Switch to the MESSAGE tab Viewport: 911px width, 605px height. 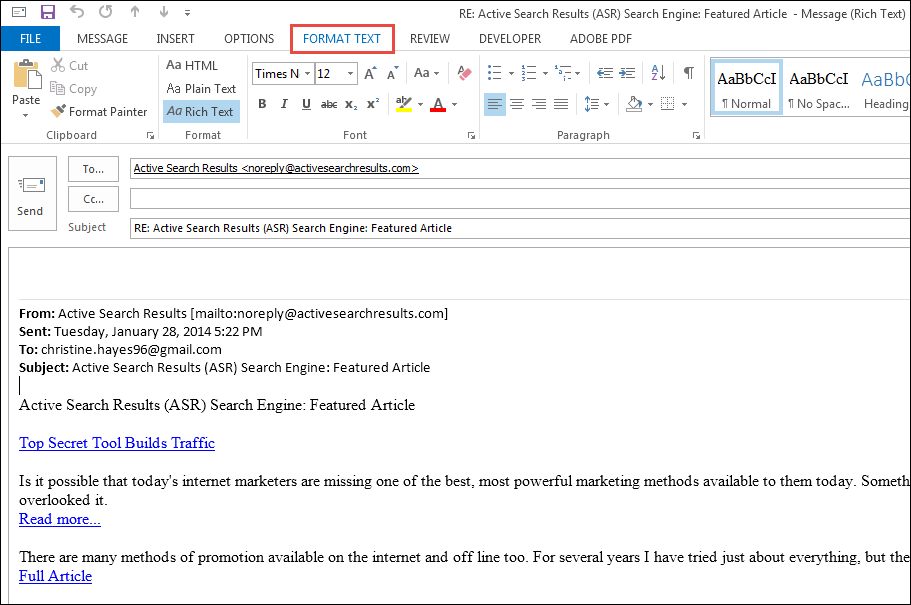click(x=102, y=39)
